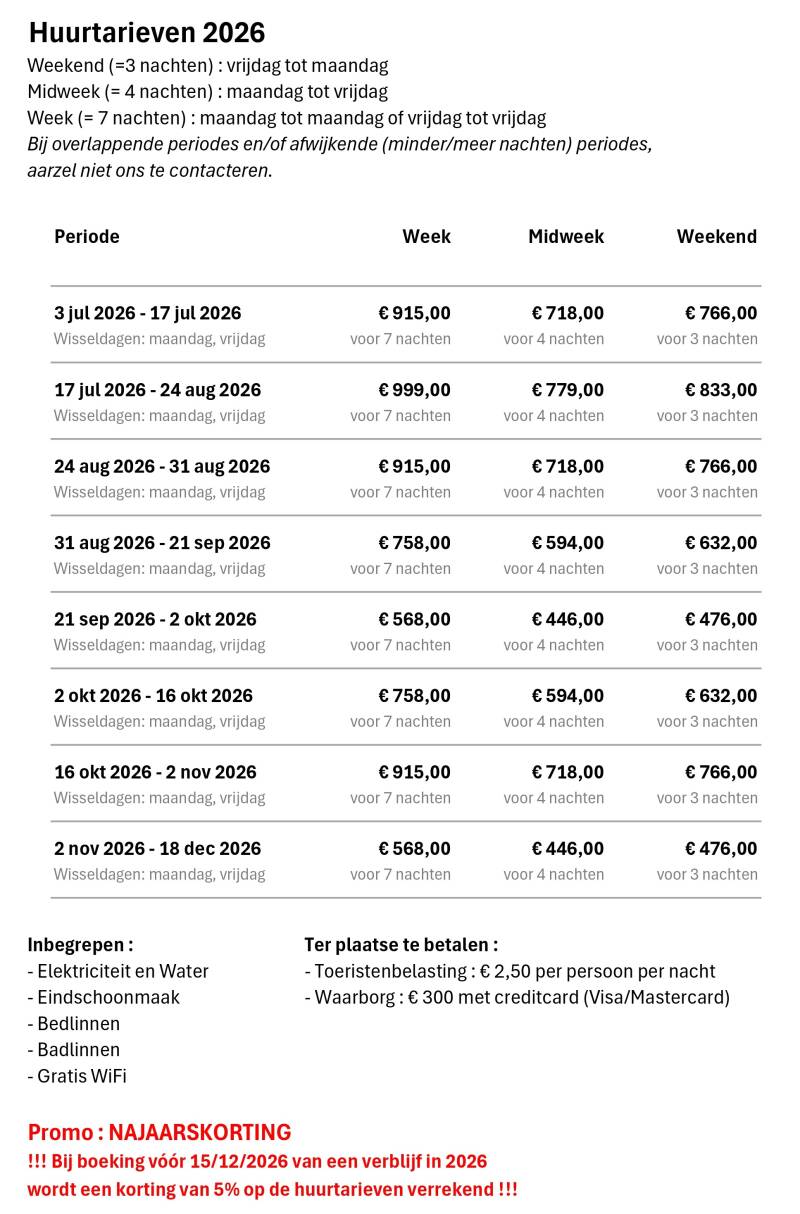Image resolution: width=800 pixels, height=1214 pixels.
Task: Select the 16 okt 2026 - 2 nov 2026 period
Action: pos(155,772)
